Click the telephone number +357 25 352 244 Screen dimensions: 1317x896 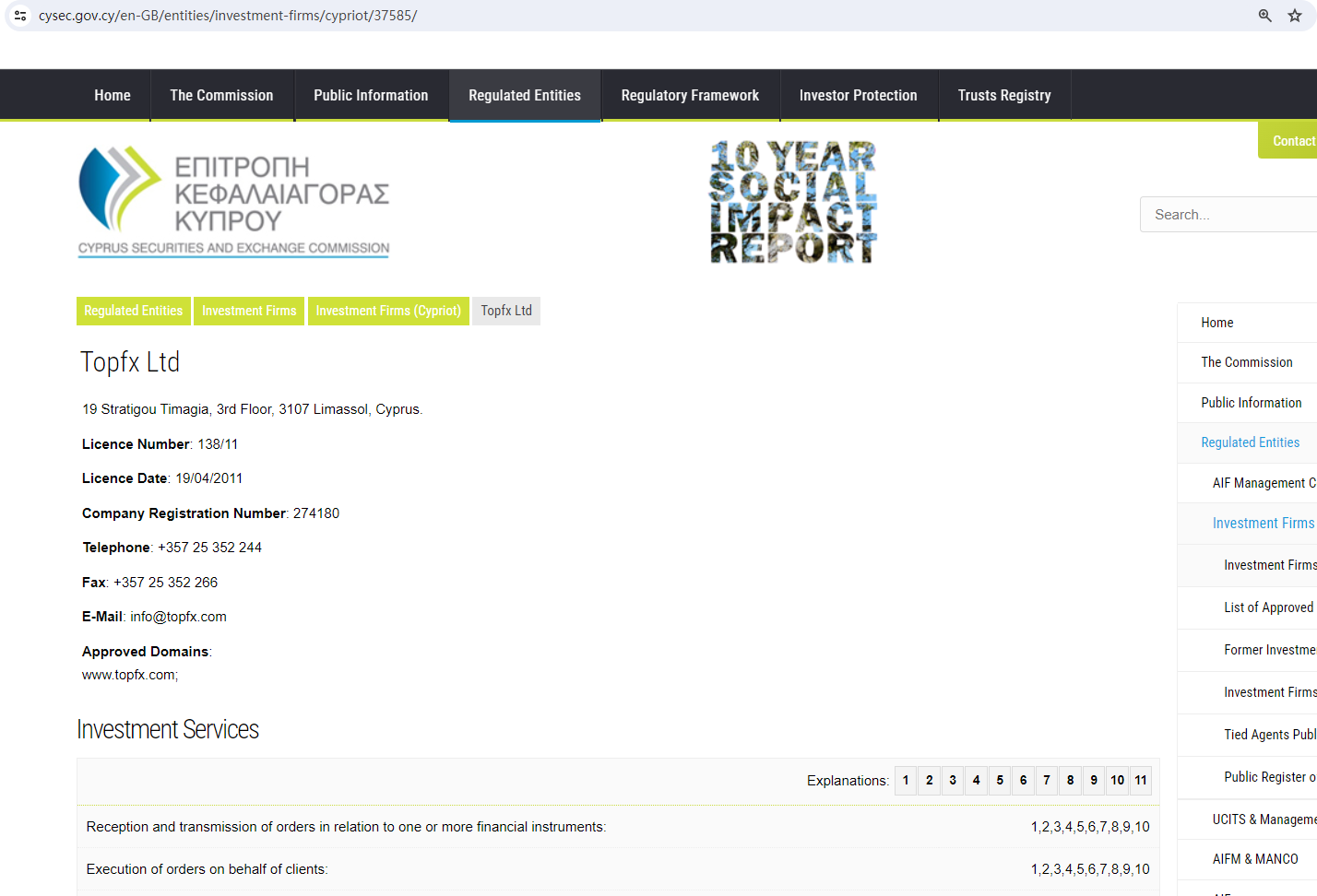210,548
